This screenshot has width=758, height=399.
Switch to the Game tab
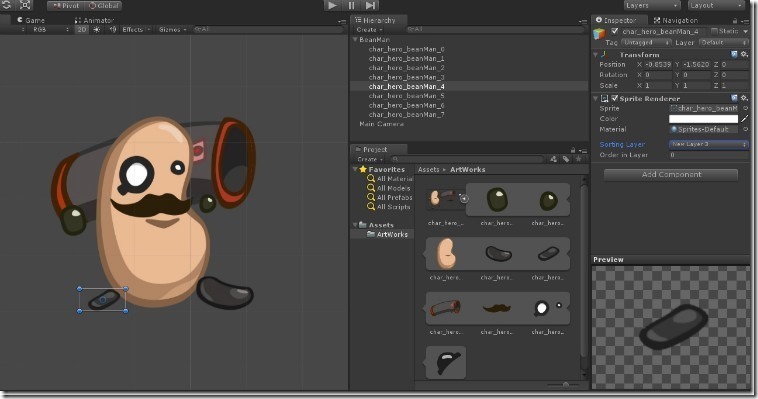tap(31, 20)
